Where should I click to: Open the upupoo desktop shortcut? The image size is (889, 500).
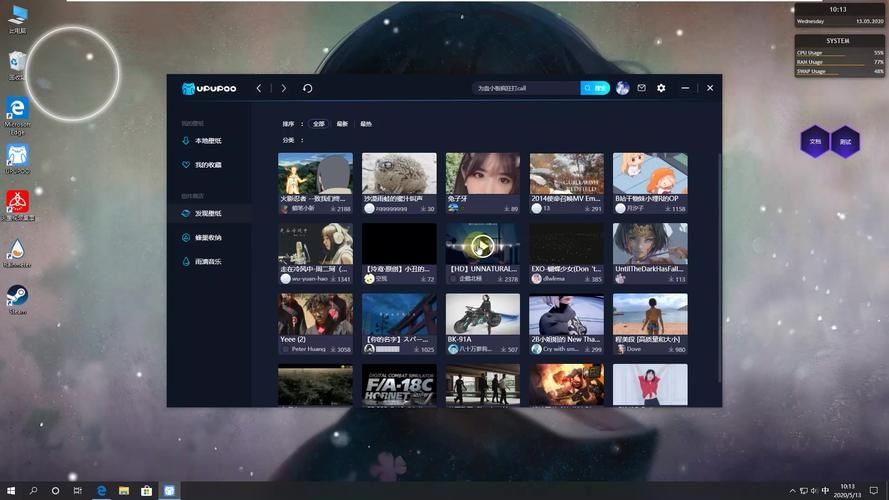click(x=17, y=159)
